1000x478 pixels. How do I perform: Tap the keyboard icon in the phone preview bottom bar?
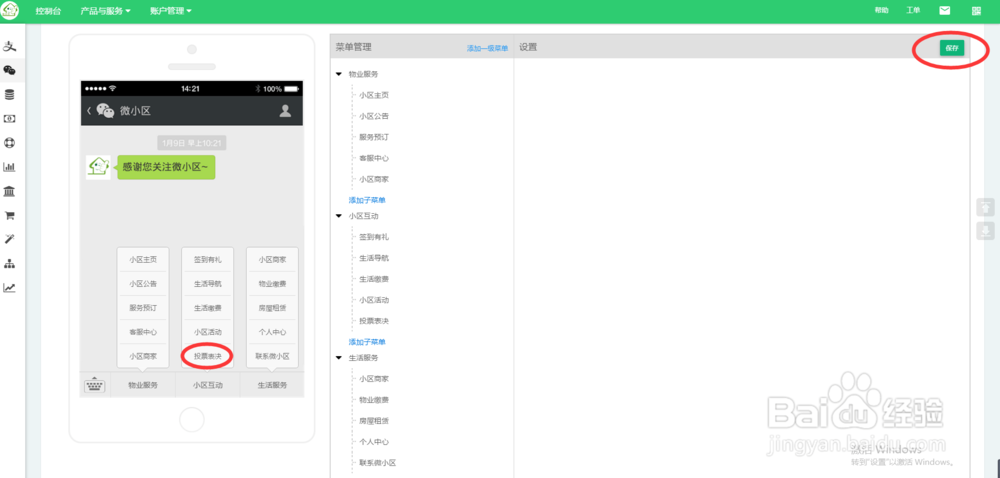(x=94, y=385)
